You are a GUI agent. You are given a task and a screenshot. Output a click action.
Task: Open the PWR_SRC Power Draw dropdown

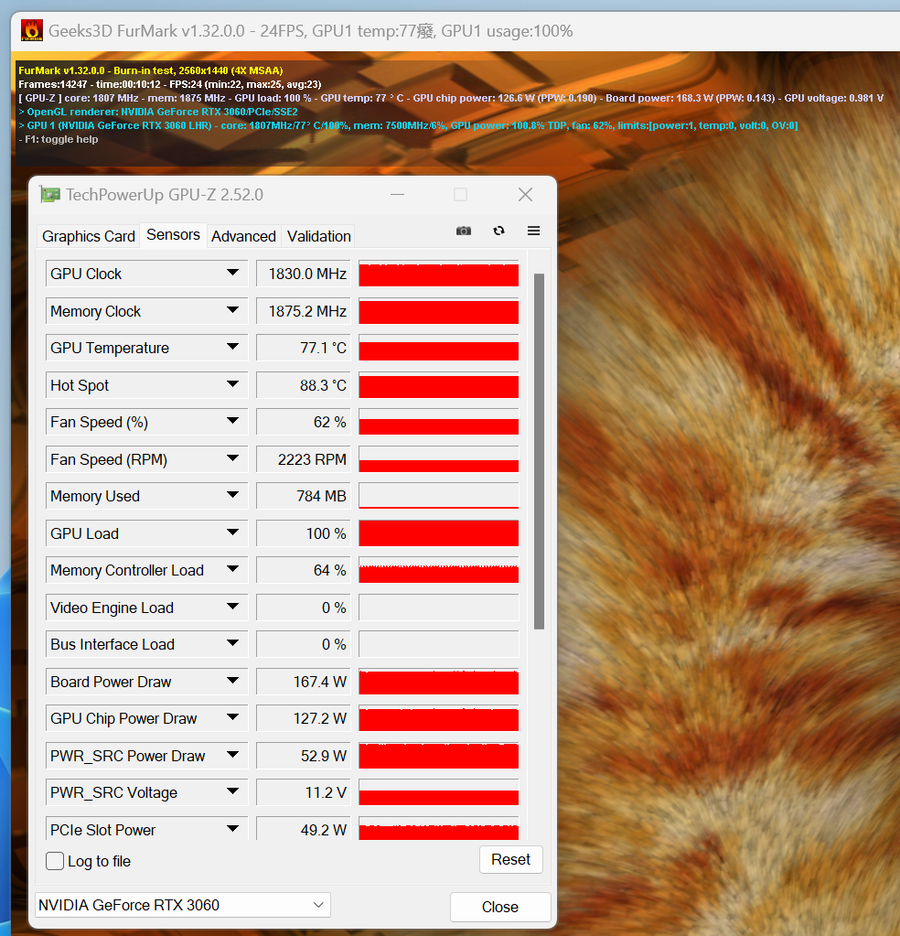(x=233, y=755)
